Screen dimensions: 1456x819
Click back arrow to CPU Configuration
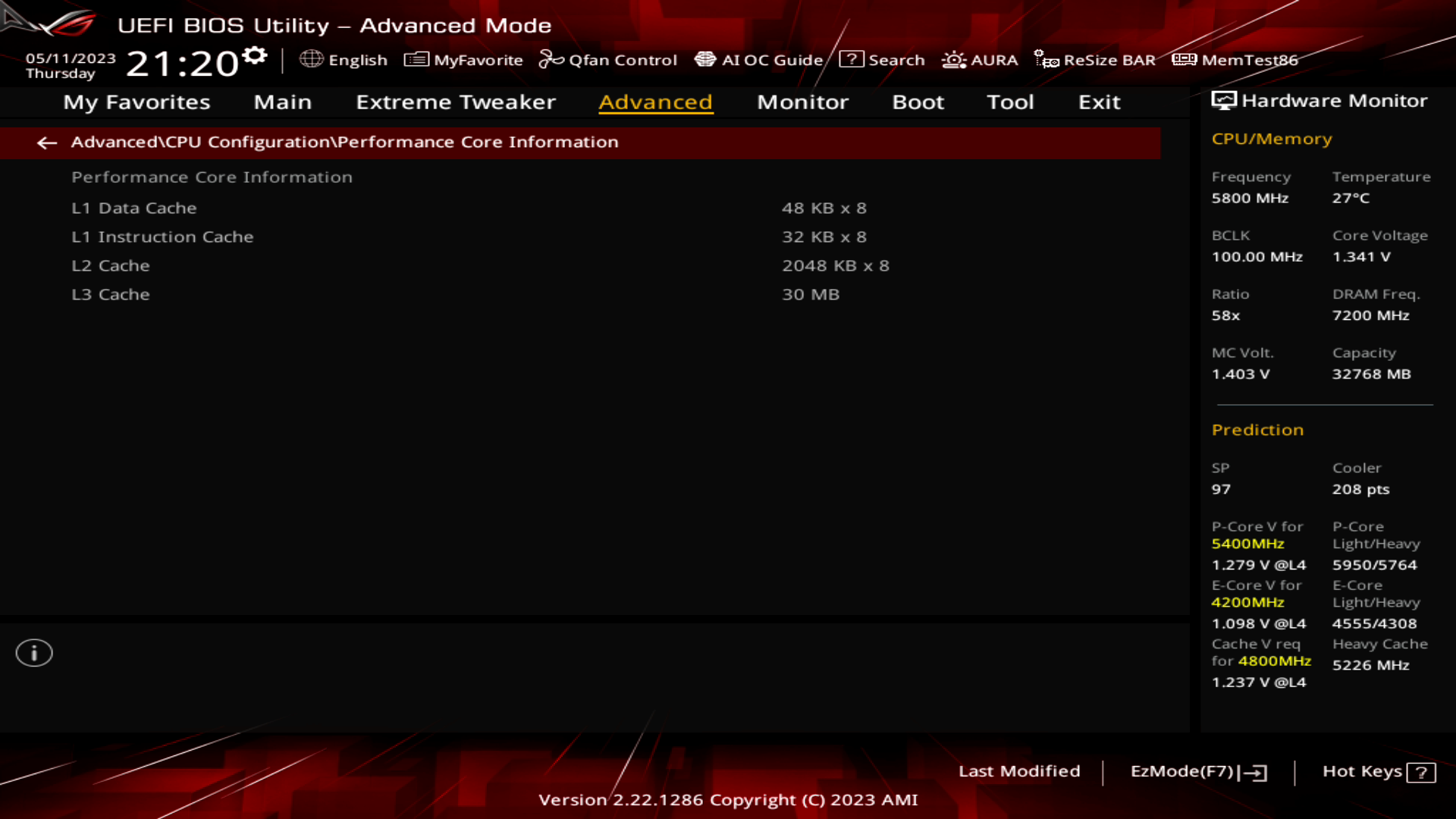click(46, 141)
